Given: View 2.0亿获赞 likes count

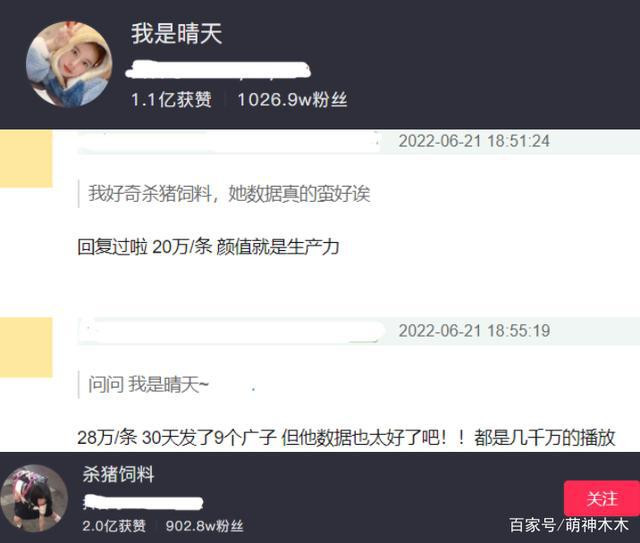Looking at the screenshot, I should [114, 526].
